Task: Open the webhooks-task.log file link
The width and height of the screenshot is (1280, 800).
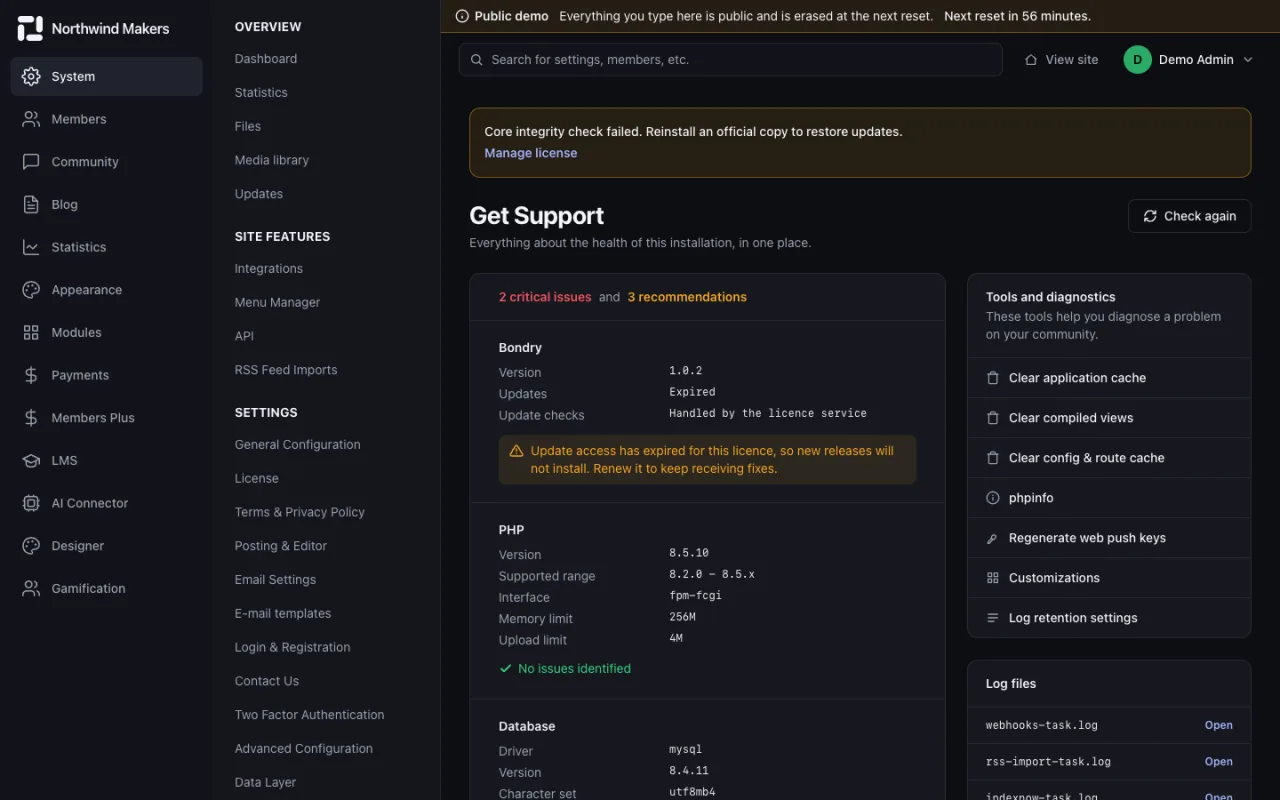Action: tap(1218, 725)
